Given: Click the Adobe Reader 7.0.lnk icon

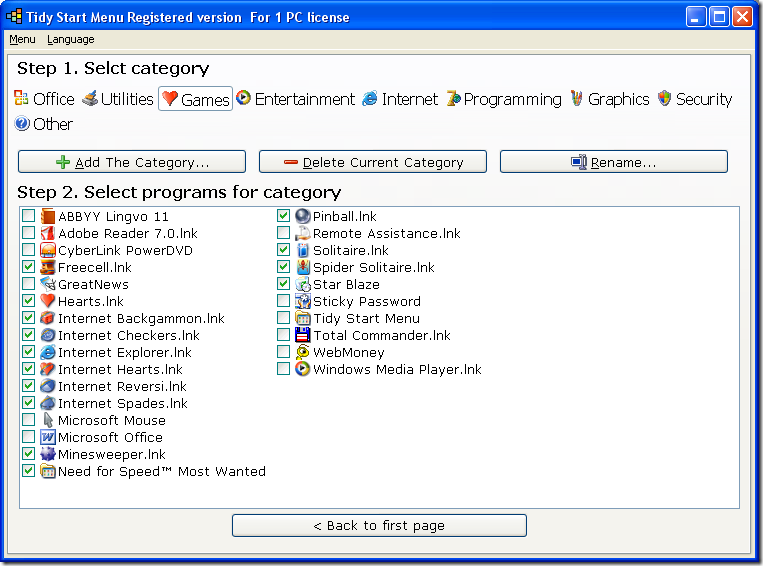Looking at the screenshot, I should (48, 233).
